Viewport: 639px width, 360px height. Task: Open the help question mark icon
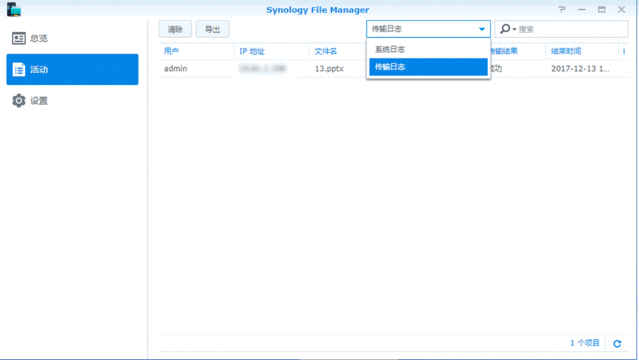tap(562, 9)
